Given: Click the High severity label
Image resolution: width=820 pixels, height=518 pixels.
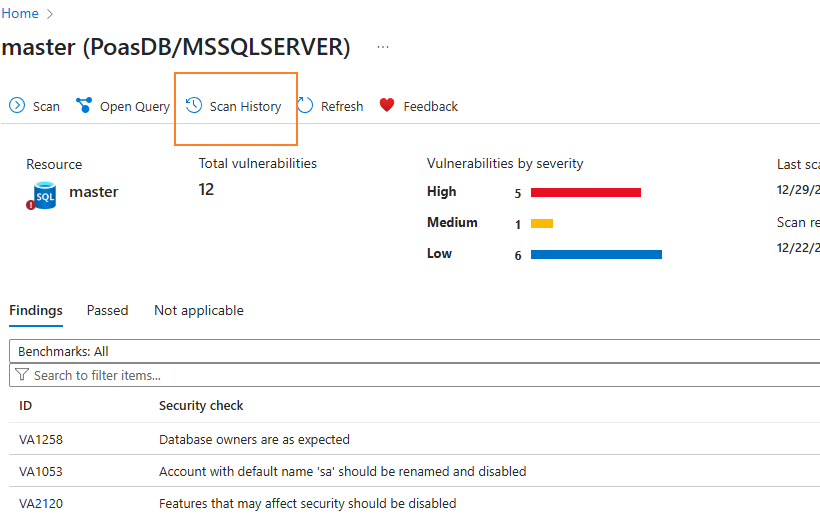Looking at the screenshot, I should (441, 192).
